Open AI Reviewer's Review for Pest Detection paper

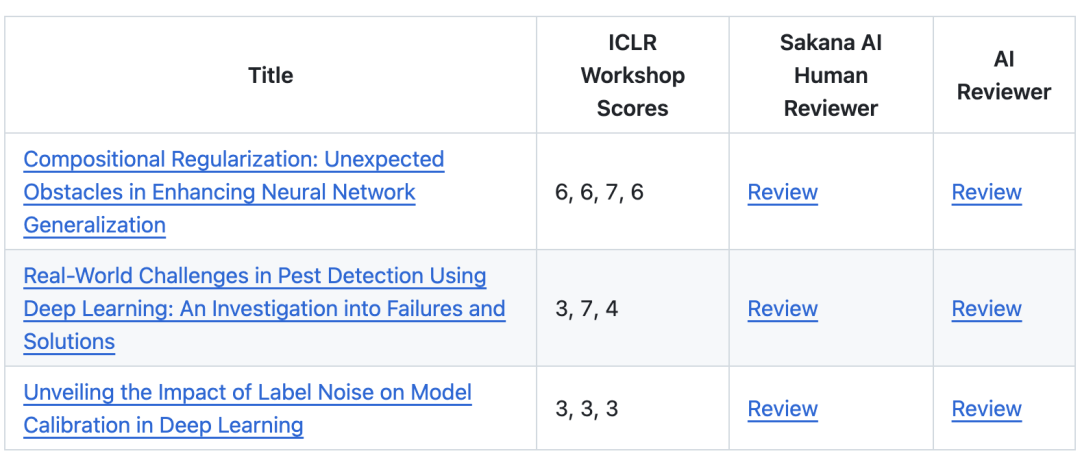tap(986, 309)
